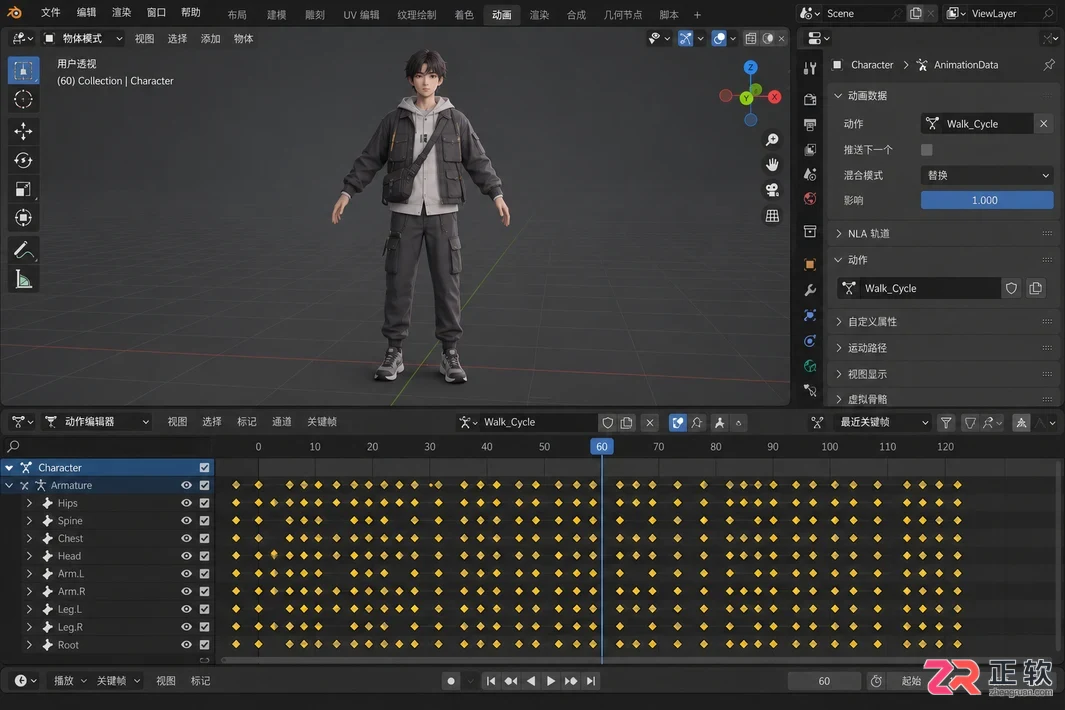
Task: Open the Output properties tab
Action: [810, 125]
